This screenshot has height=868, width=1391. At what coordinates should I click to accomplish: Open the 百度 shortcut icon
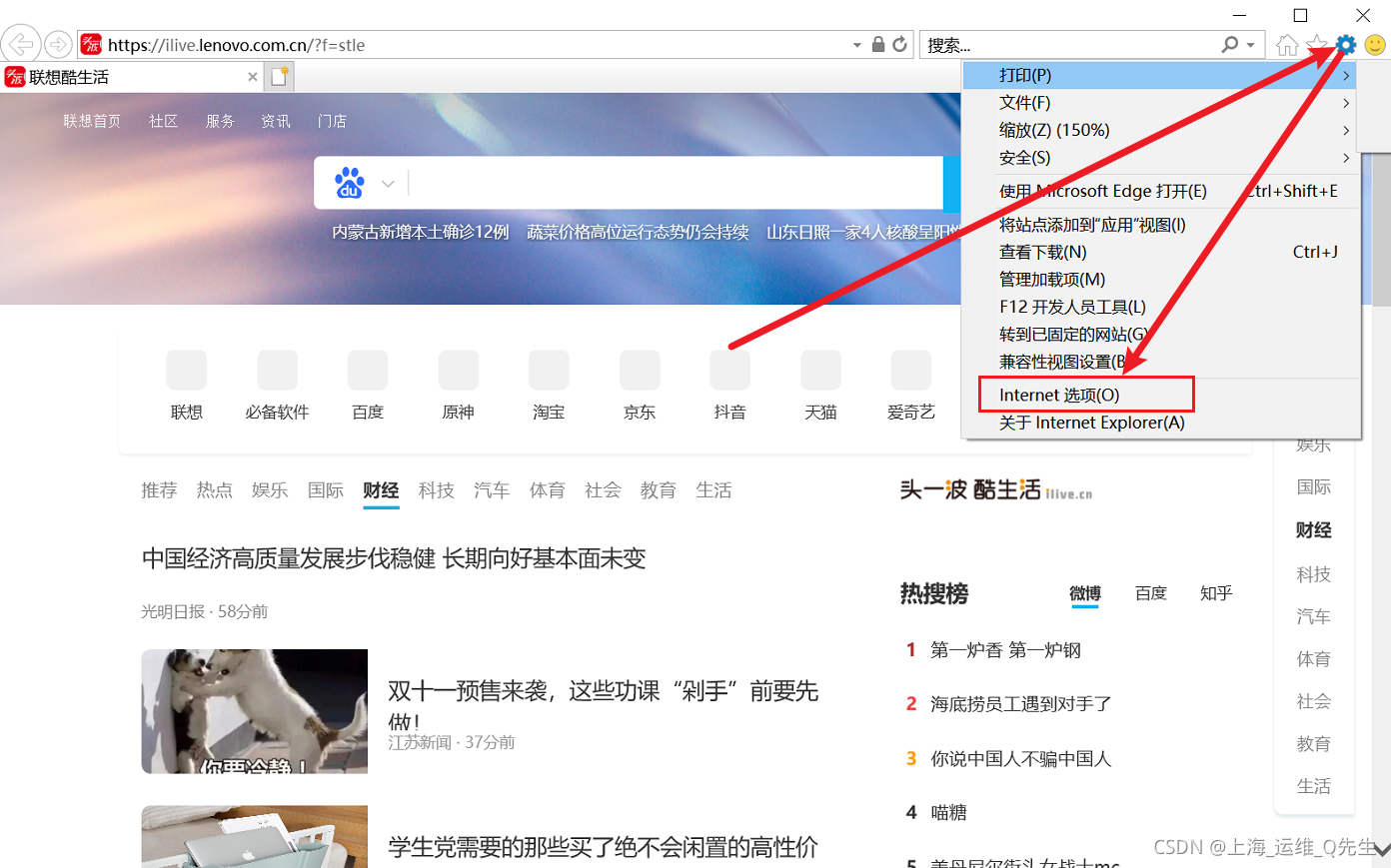click(x=368, y=370)
